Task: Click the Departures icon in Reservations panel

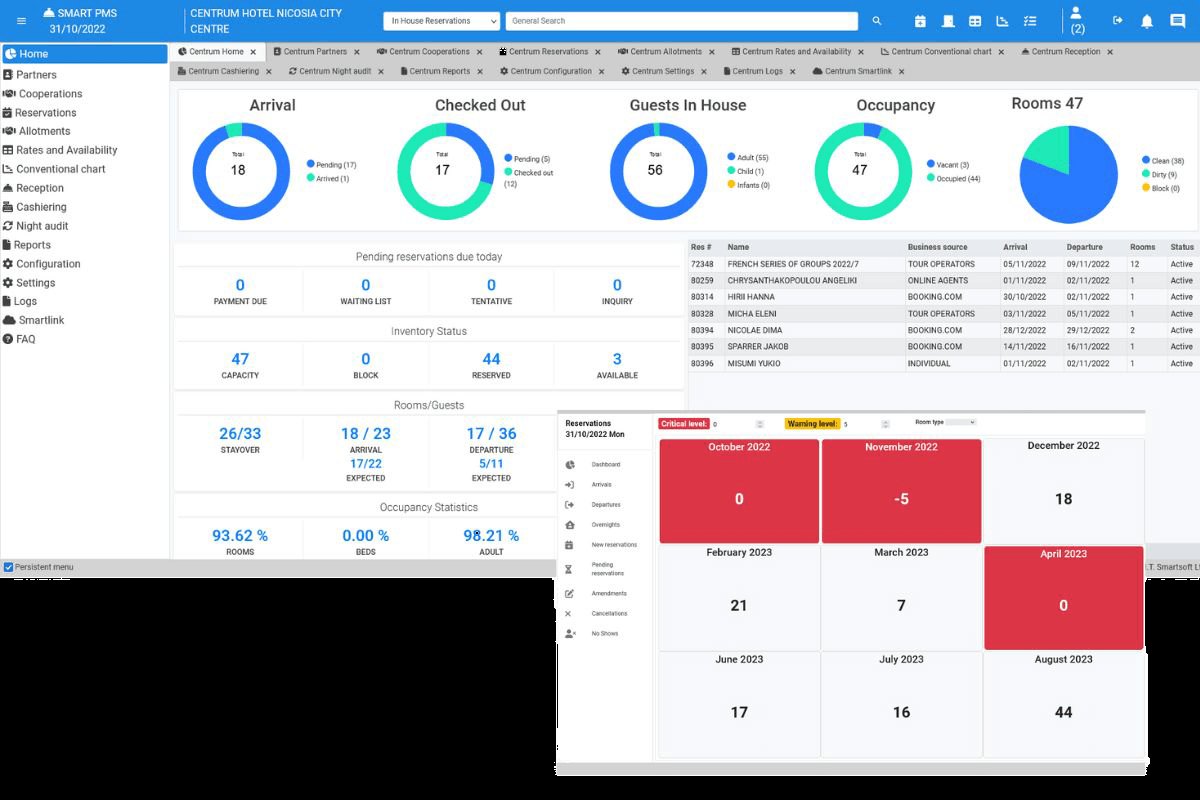Action: [570, 505]
